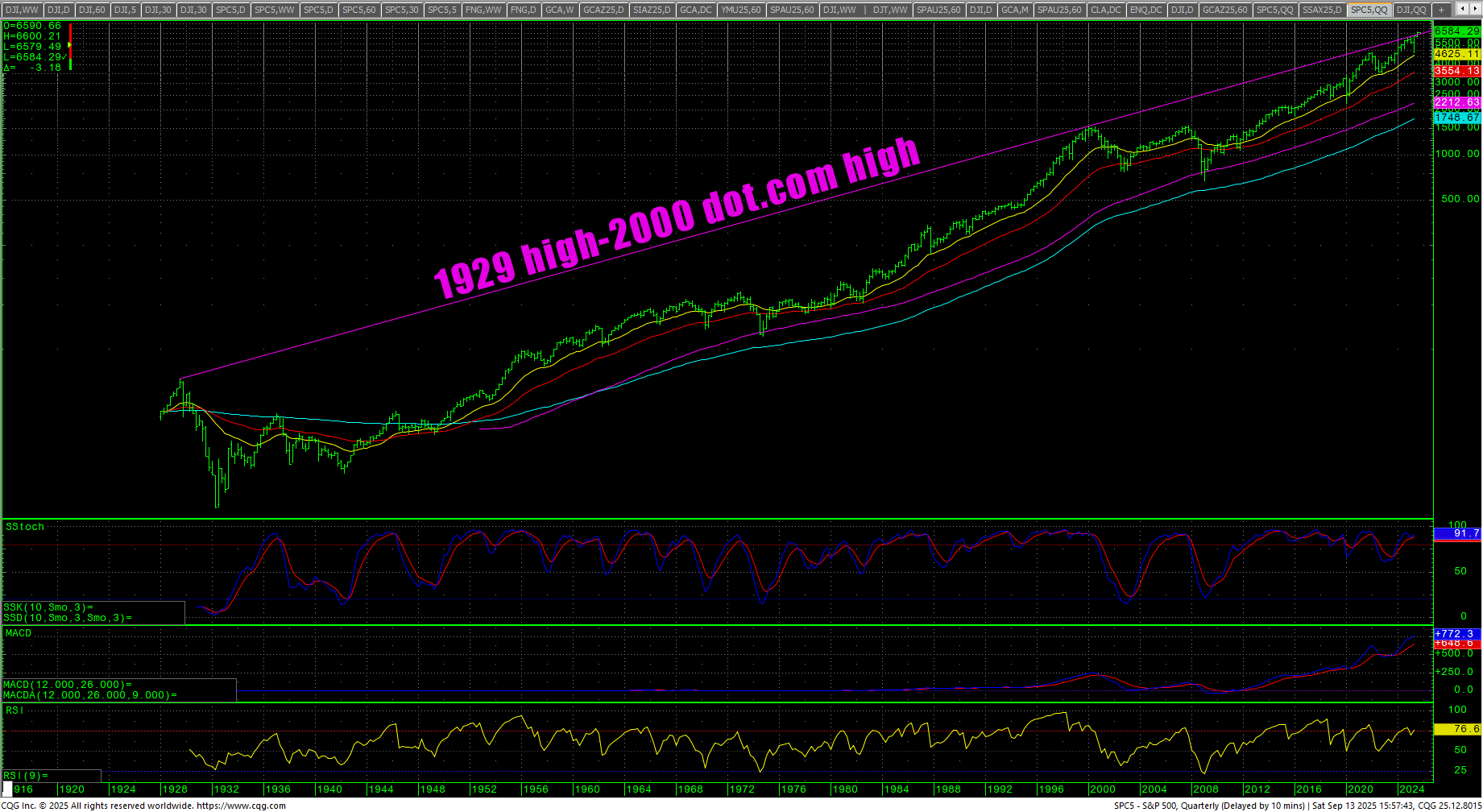The height and width of the screenshot is (812, 1483).
Task: Switch to the ENQ,DC tab
Action: pyautogui.click(x=1145, y=10)
